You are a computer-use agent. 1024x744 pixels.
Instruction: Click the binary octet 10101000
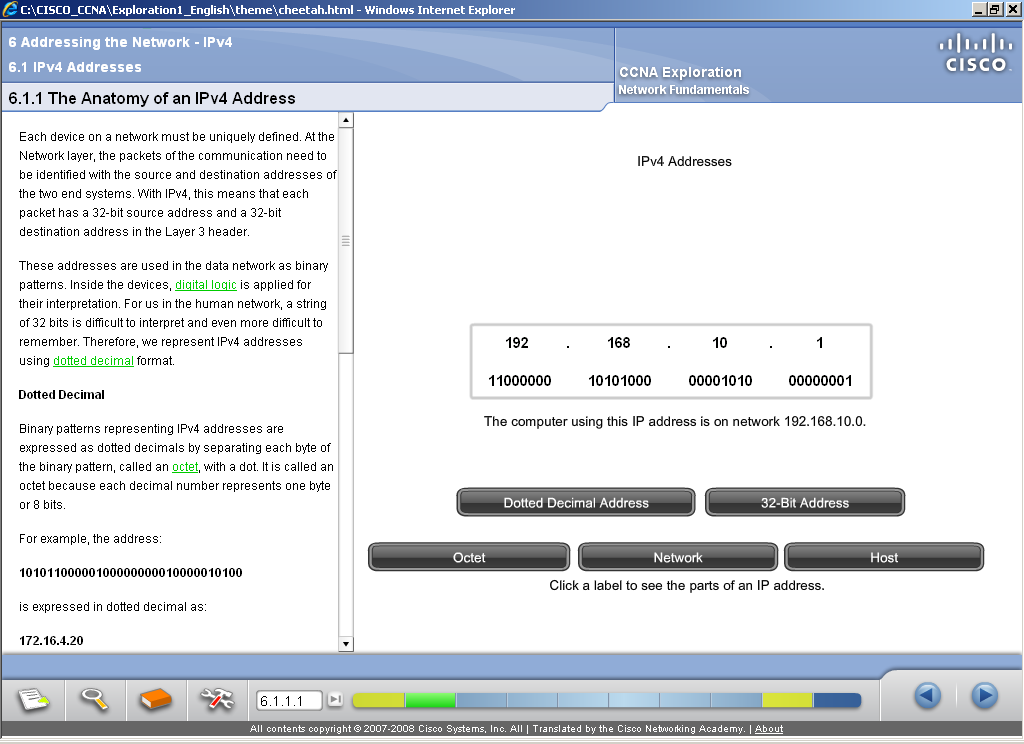coord(620,381)
